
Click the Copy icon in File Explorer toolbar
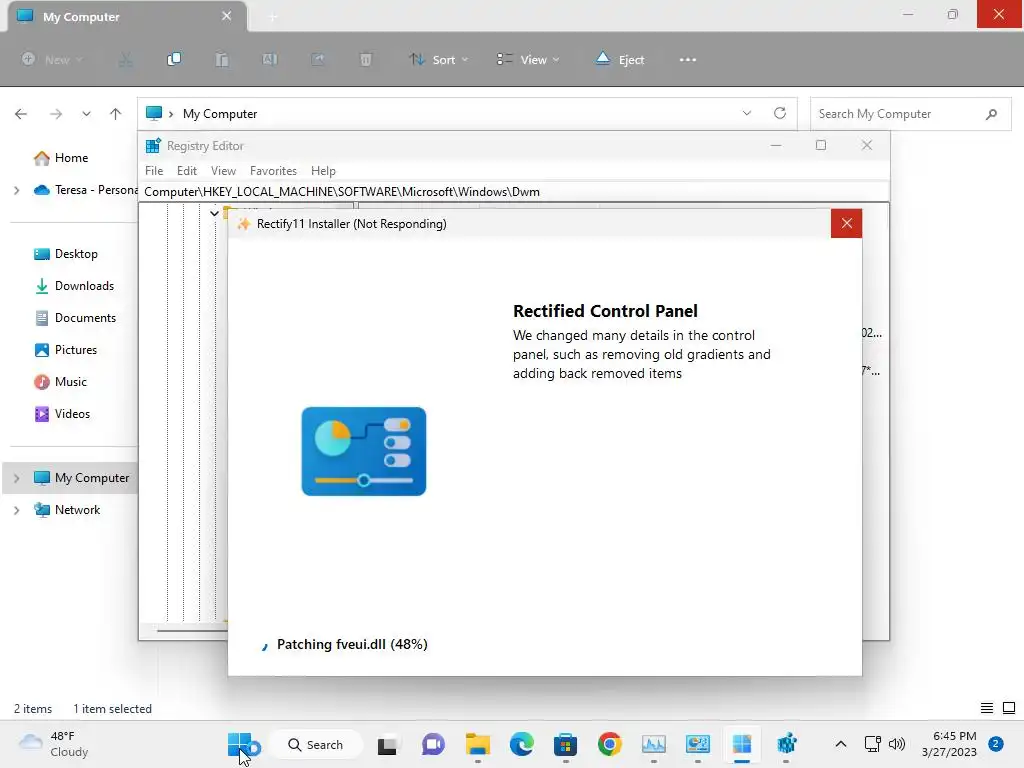(174, 59)
